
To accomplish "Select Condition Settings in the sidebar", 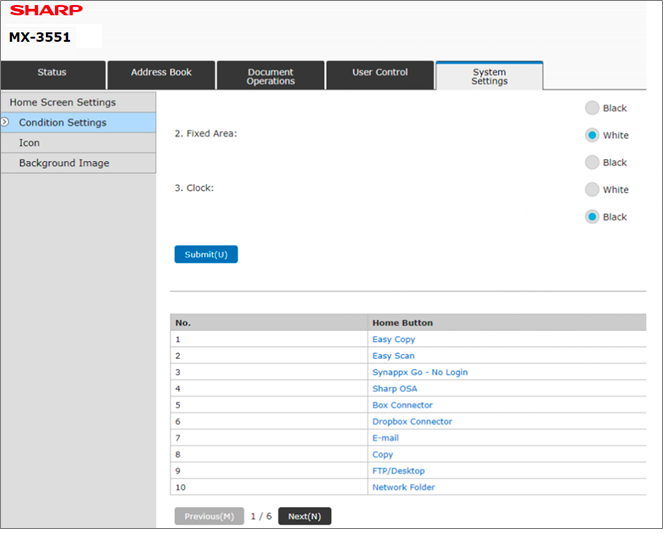I will pyautogui.click(x=78, y=123).
